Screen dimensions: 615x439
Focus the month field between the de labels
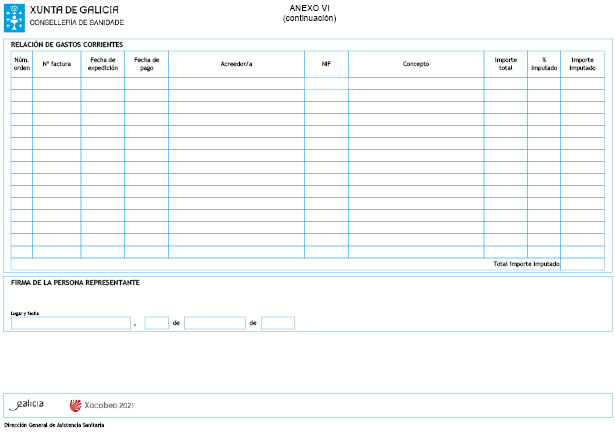tap(214, 323)
